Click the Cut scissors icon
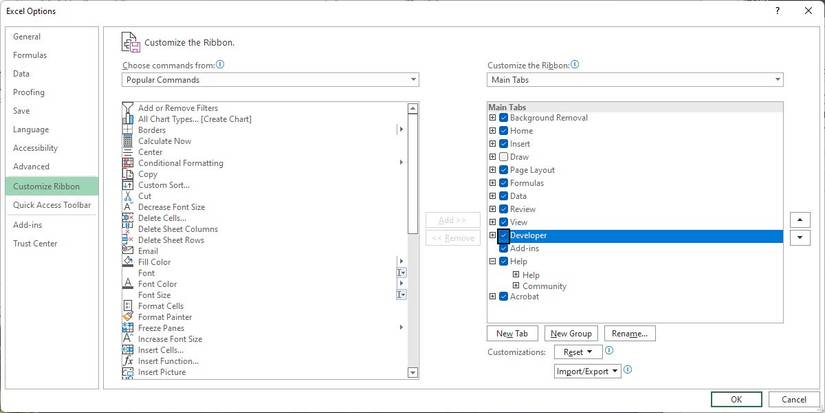Screen dimensions: 825x413 coord(128,196)
